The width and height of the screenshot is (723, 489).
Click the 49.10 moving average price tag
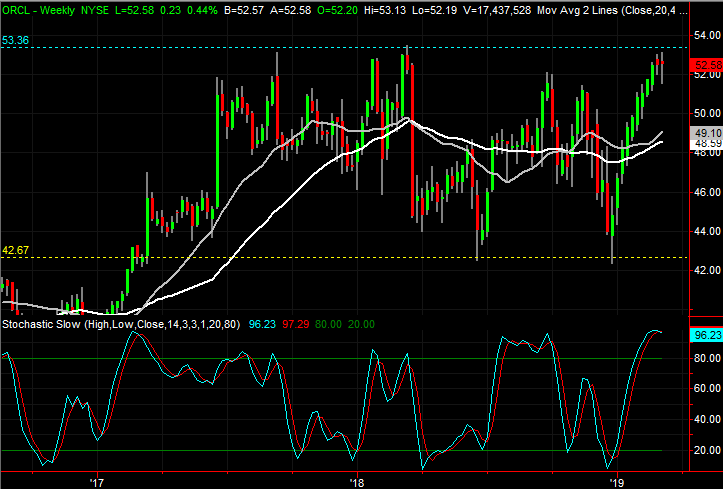(x=705, y=132)
